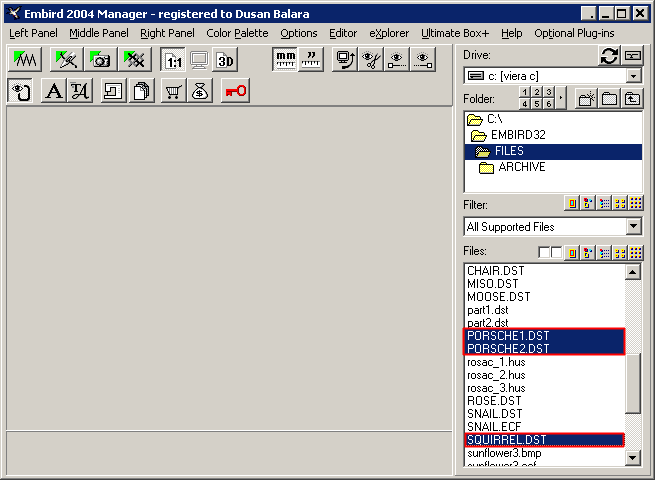This screenshot has width=655, height=480.
Task: Switch to 3D view mode
Action: (225, 60)
